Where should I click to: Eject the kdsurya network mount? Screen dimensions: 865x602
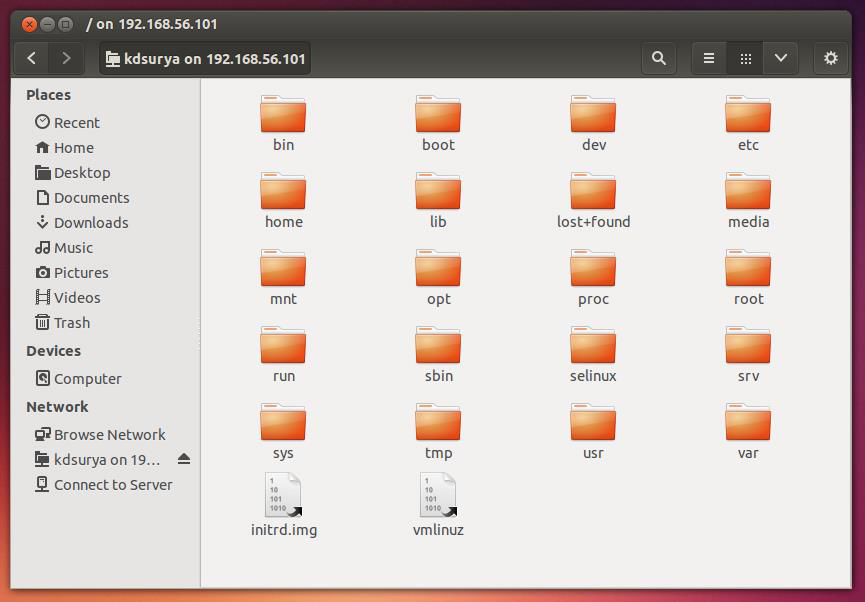[x=183, y=460]
